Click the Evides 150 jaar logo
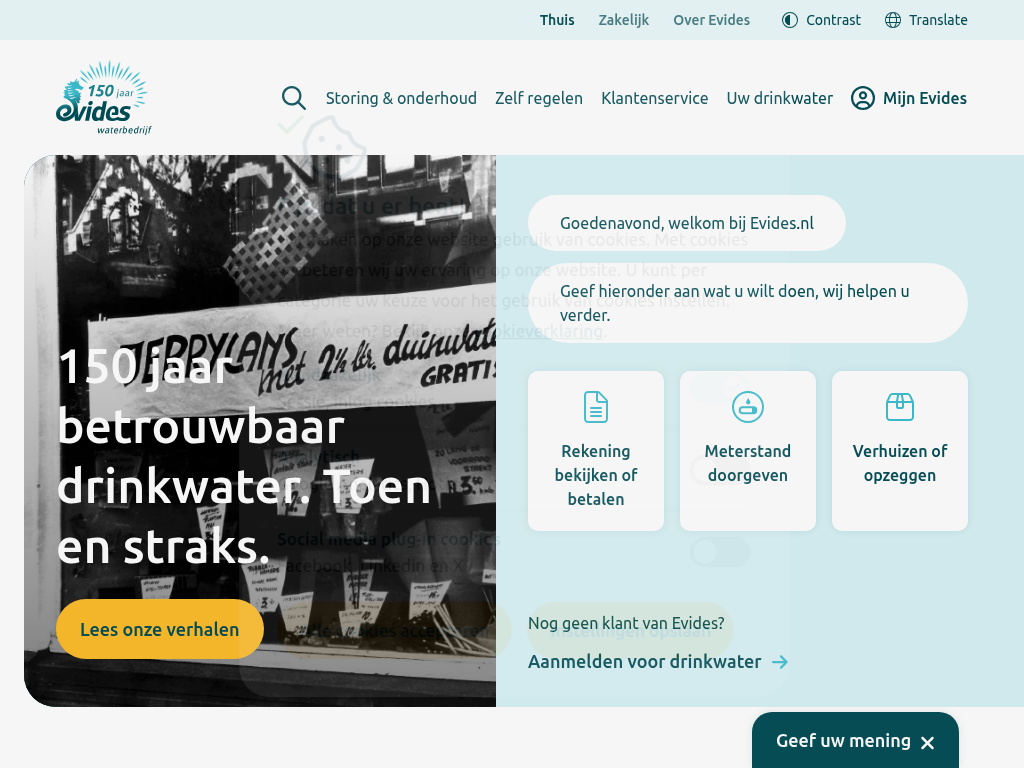Screen dimensions: 1024x768 click(103, 98)
